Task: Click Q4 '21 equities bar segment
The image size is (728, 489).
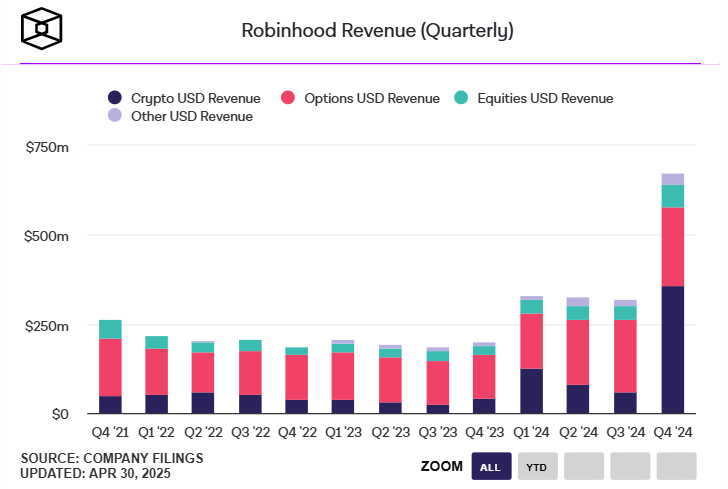Action: click(110, 329)
